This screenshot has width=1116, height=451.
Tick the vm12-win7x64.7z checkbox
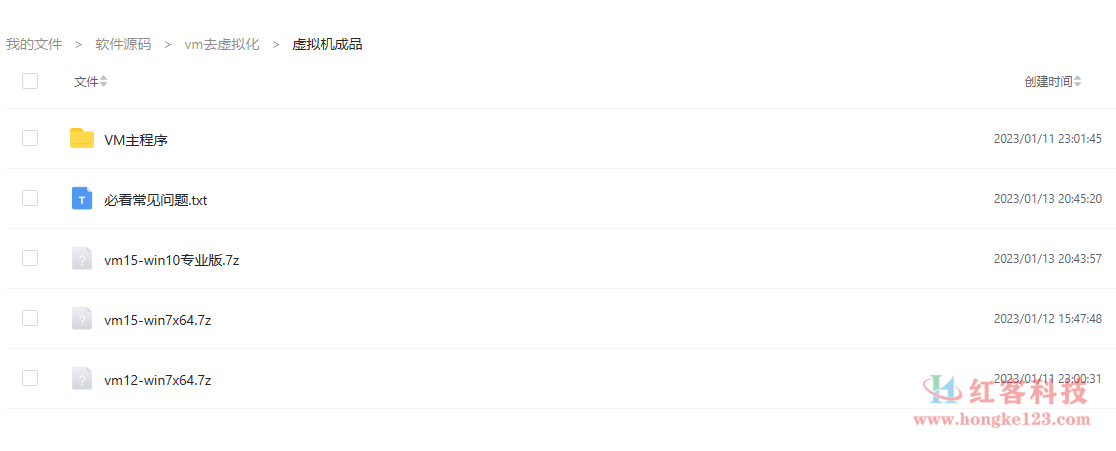[x=30, y=378]
